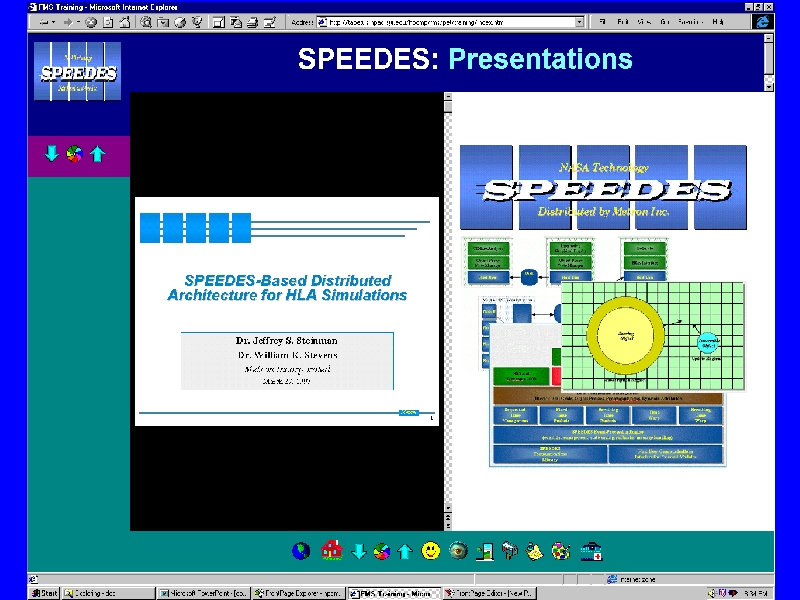Click the first aid kit icon
Screen dimensions: 800x600
(592, 552)
